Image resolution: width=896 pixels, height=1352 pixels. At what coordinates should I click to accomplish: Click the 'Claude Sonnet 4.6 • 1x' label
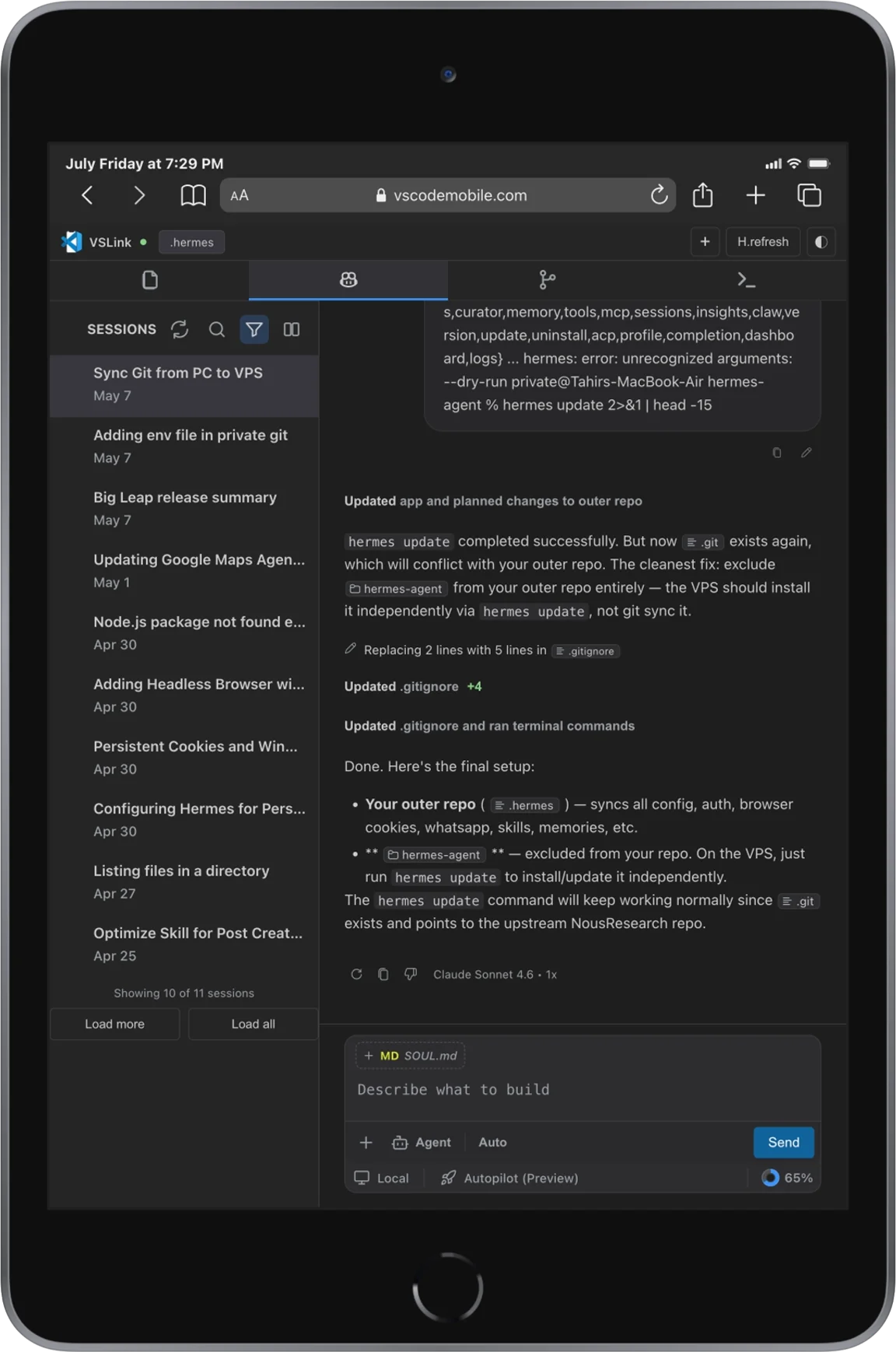pyautogui.click(x=495, y=974)
